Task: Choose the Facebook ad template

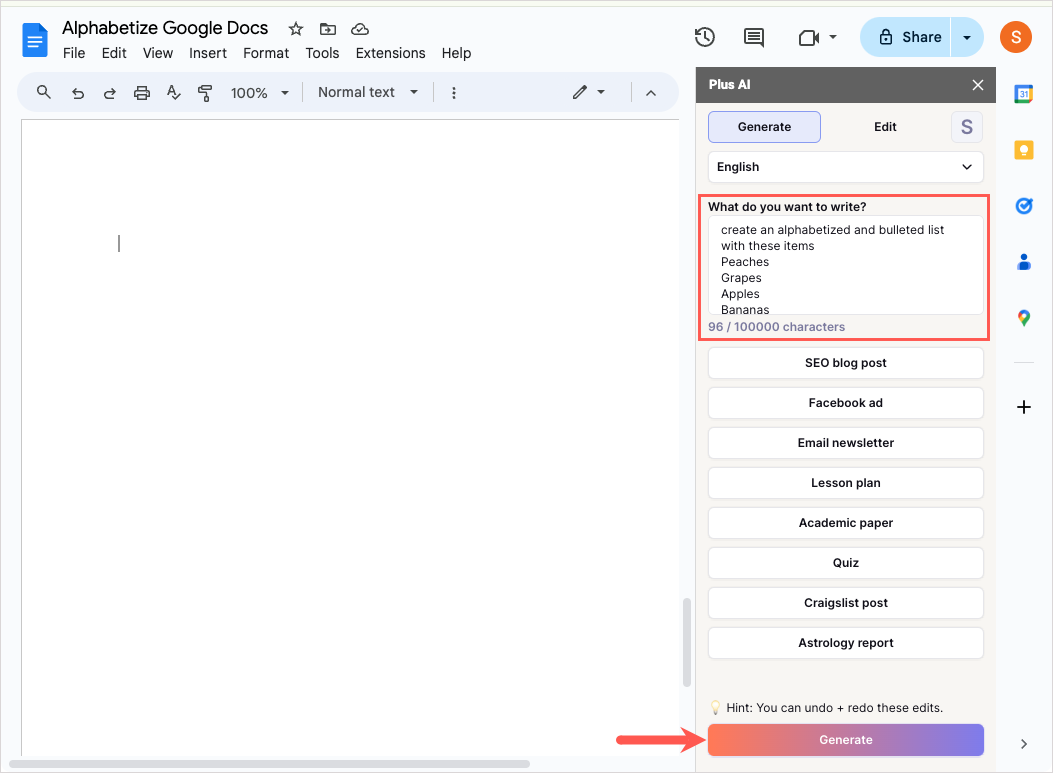Action: click(845, 403)
